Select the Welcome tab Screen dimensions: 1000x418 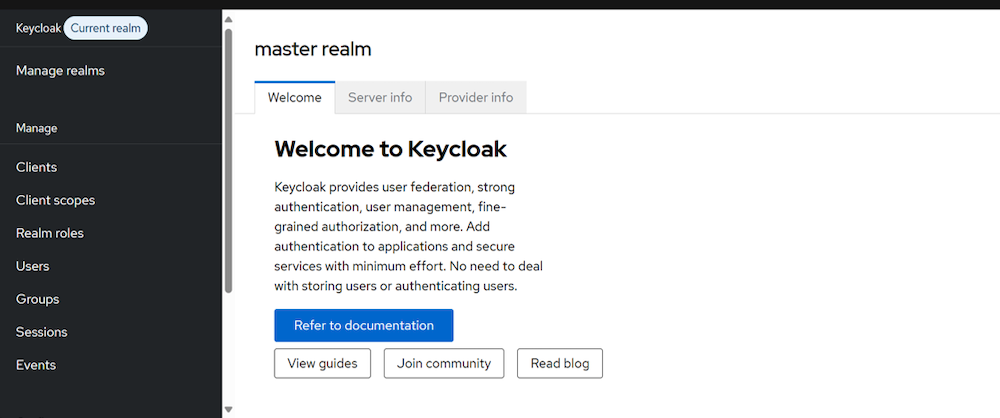294,97
